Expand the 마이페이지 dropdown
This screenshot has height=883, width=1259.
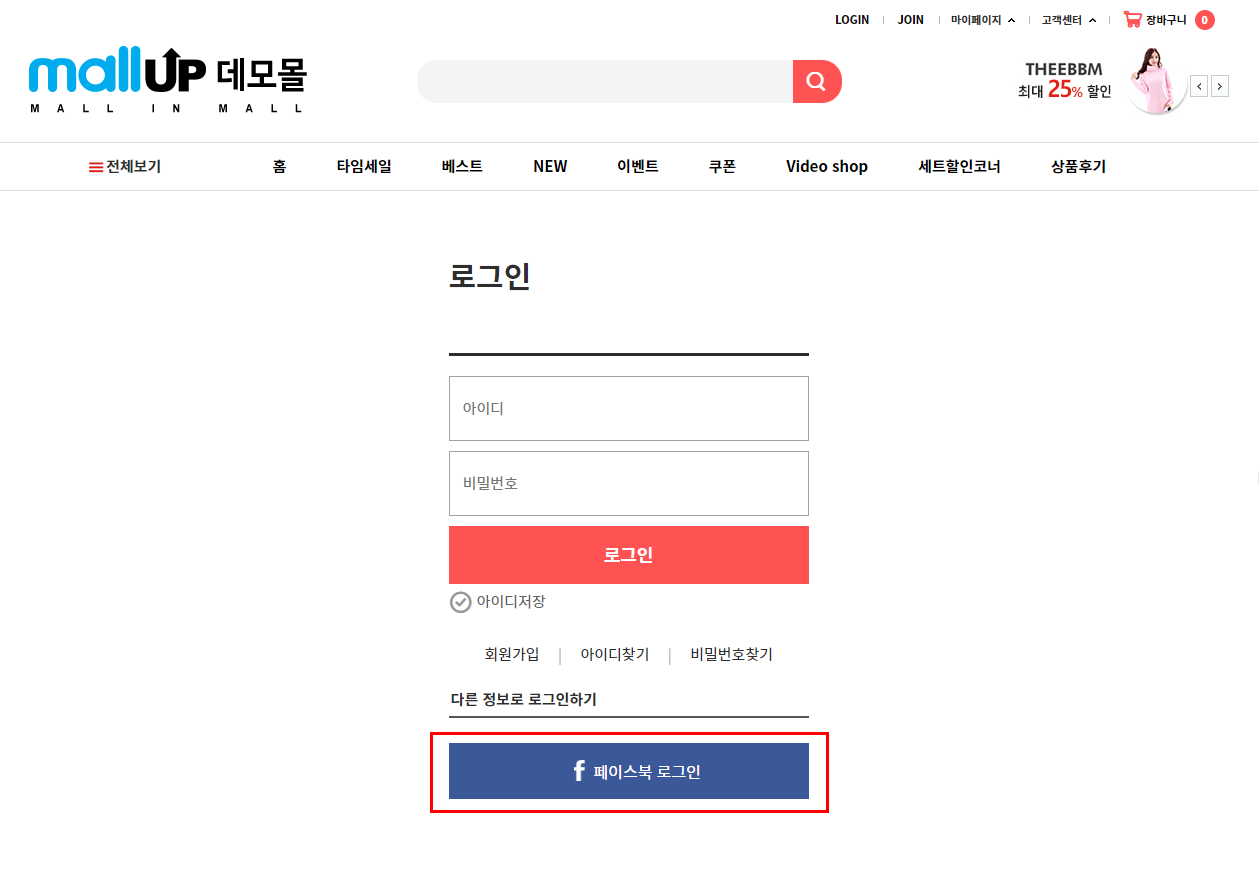983,20
